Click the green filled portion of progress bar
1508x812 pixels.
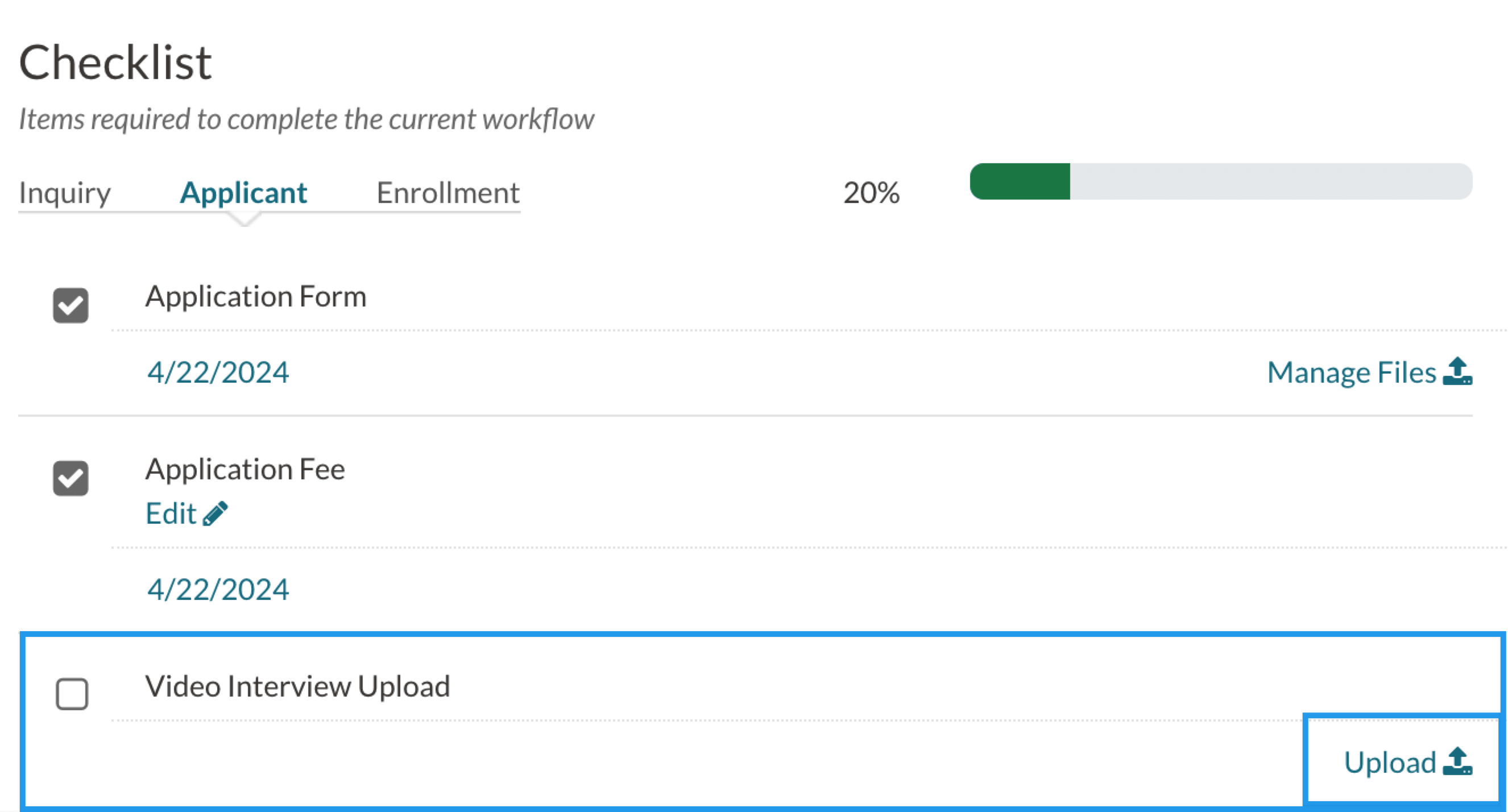(1020, 181)
